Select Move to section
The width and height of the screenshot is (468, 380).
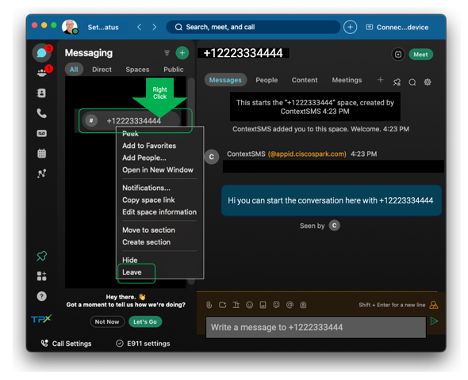(x=149, y=230)
